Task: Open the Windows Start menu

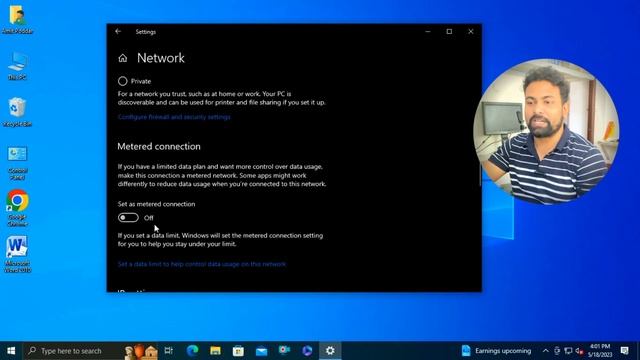Action: point(11,351)
